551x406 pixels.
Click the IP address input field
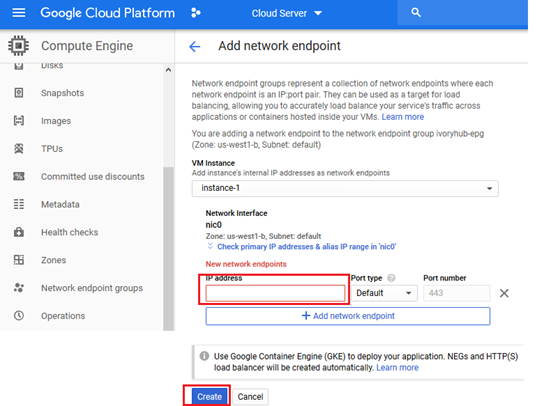pyautogui.click(x=275, y=293)
